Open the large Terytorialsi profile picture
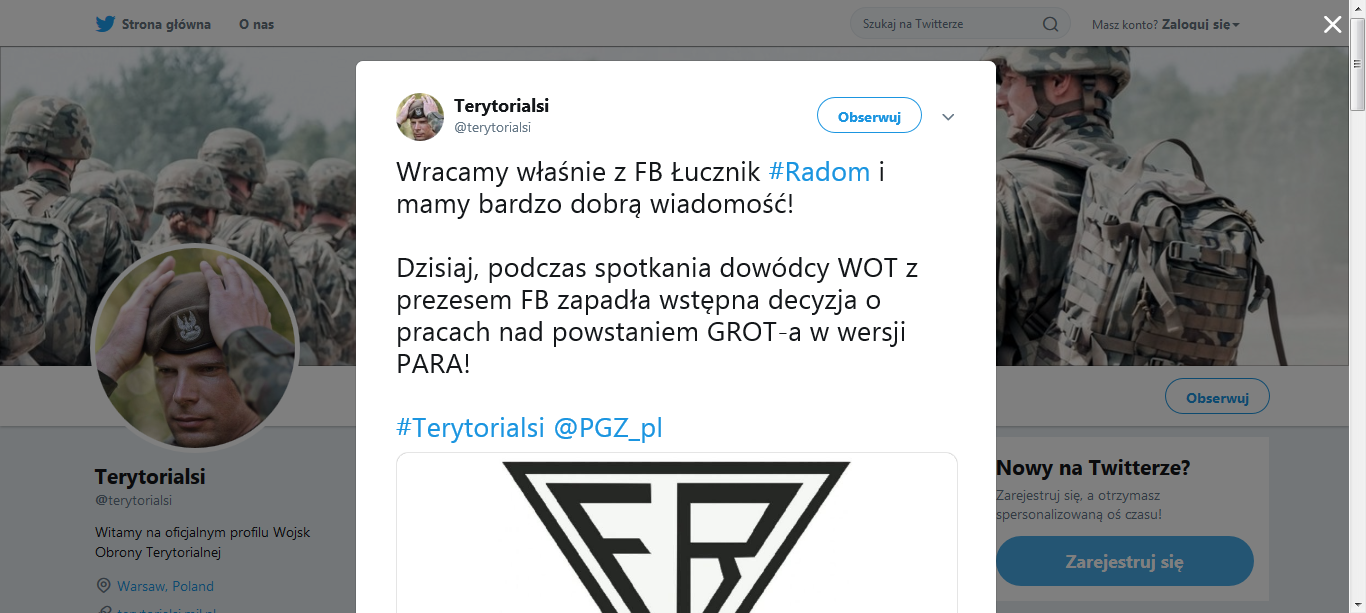The height and width of the screenshot is (613, 1366). pyautogui.click(x=195, y=347)
